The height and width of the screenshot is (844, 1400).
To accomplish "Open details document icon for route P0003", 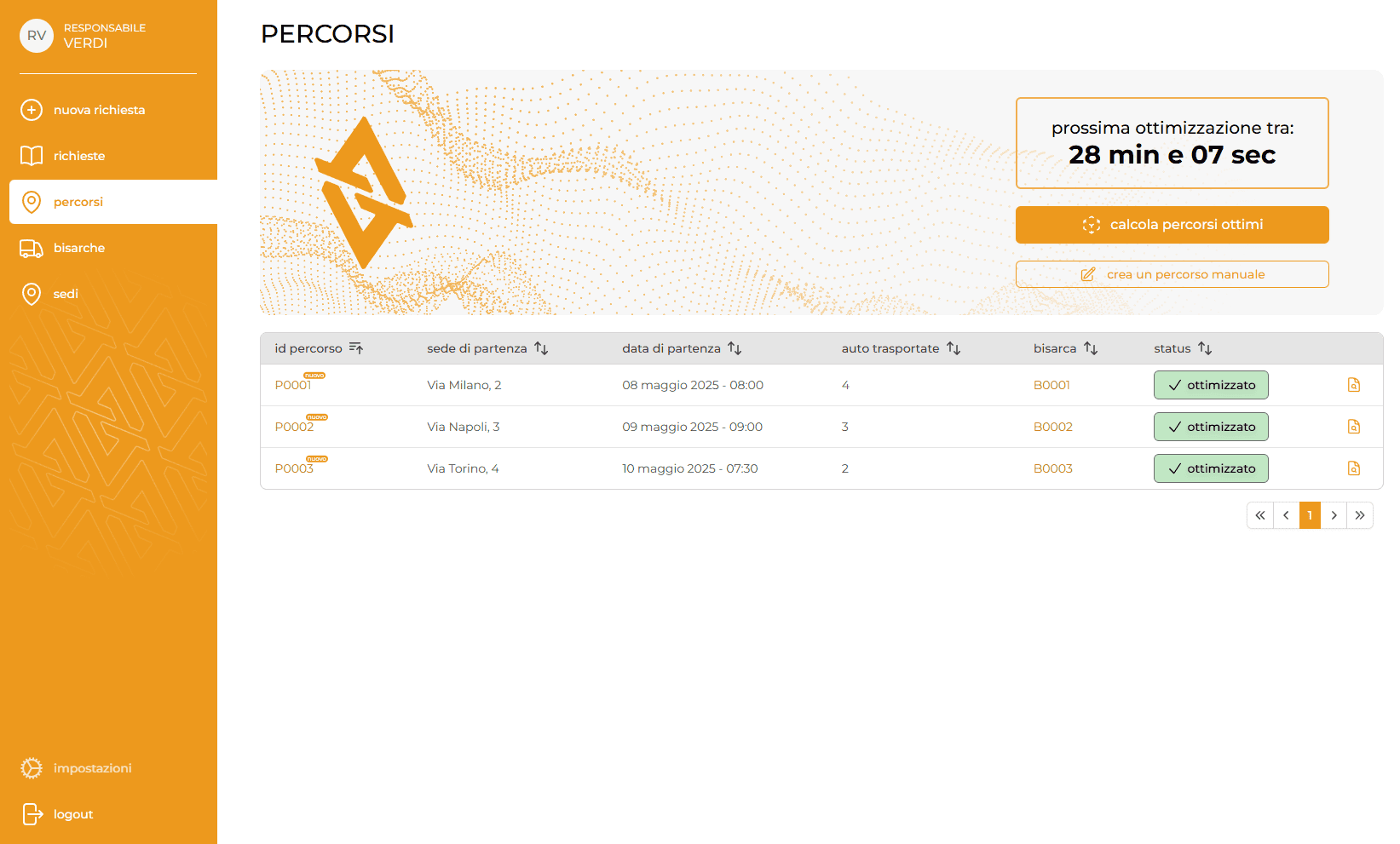I will [1353, 468].
